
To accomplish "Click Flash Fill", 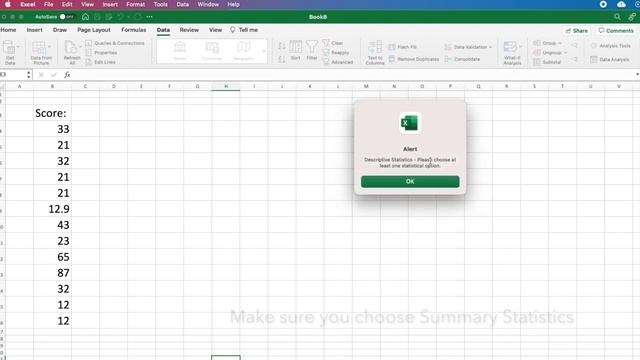I will [402, 47].
